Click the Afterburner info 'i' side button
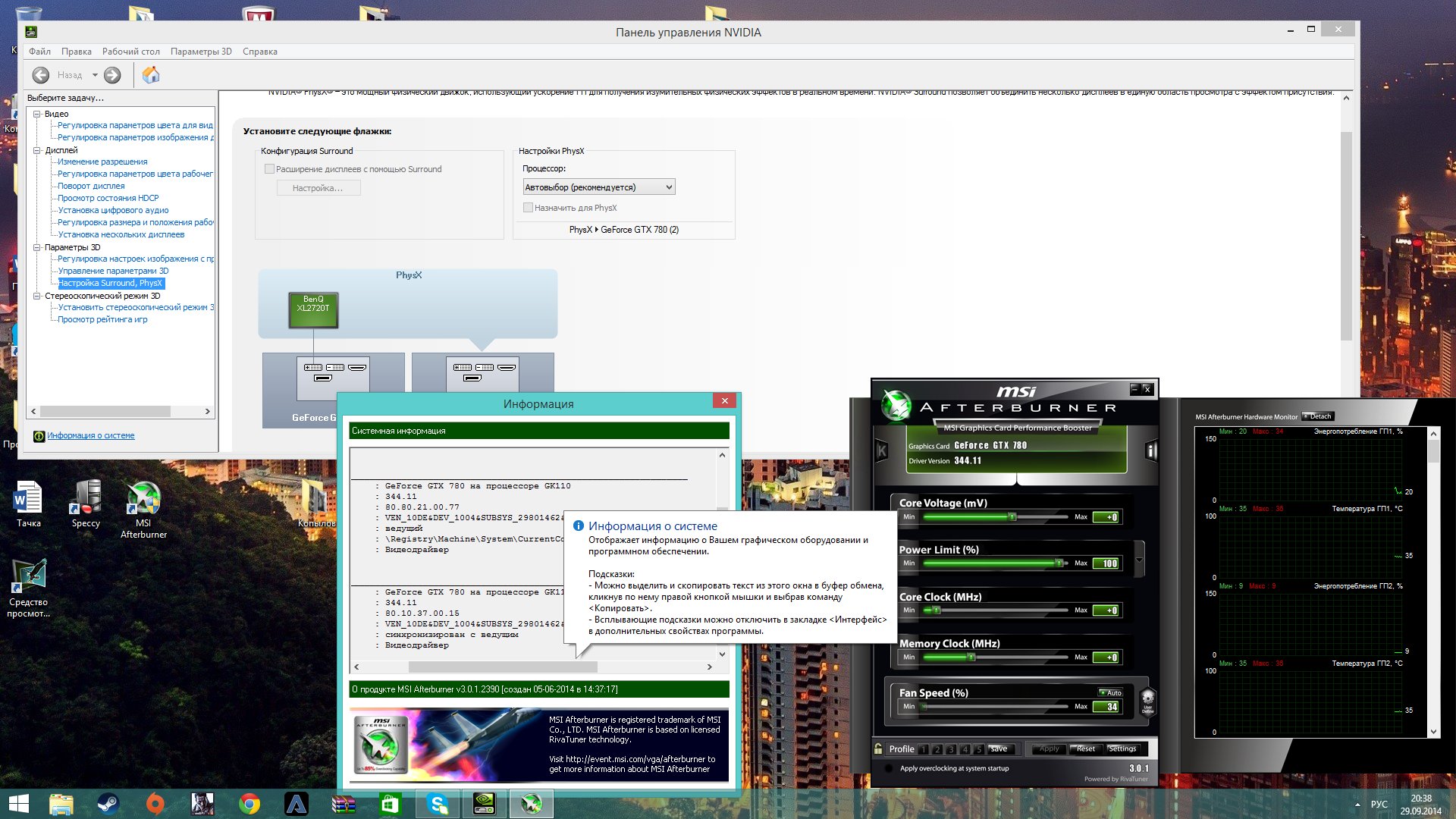The height and width of the screenshot is (819, 1456). coord(1151,451)
